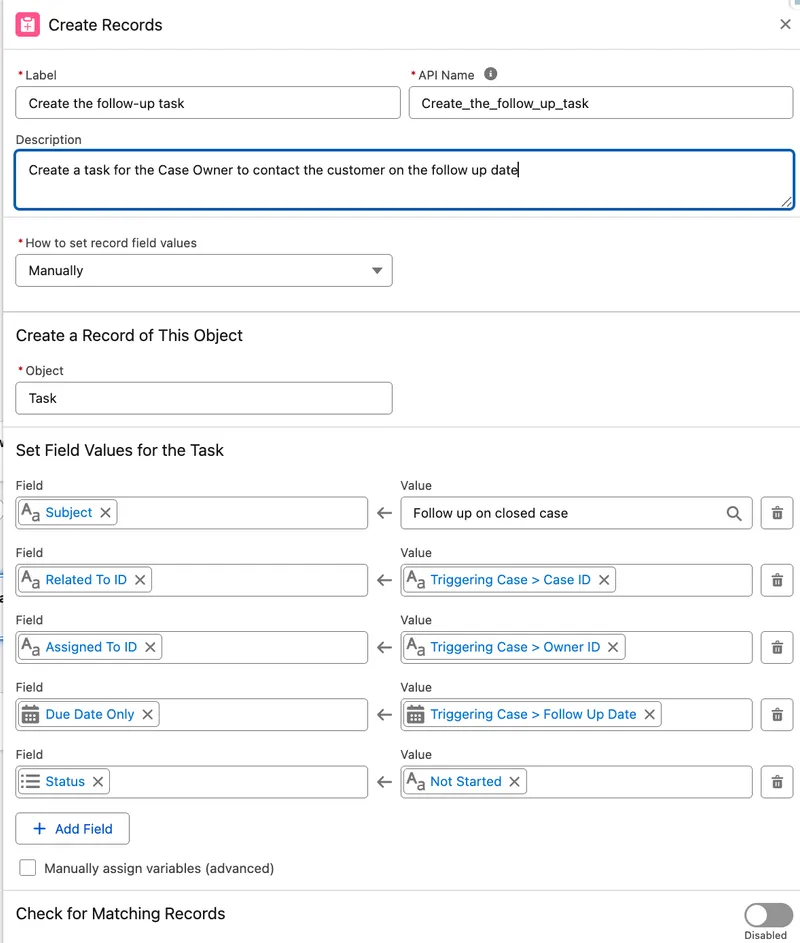Screen dimensions: 800x943
Task: Remove the Assigned To ID field pill
Action: pos(150,647)
